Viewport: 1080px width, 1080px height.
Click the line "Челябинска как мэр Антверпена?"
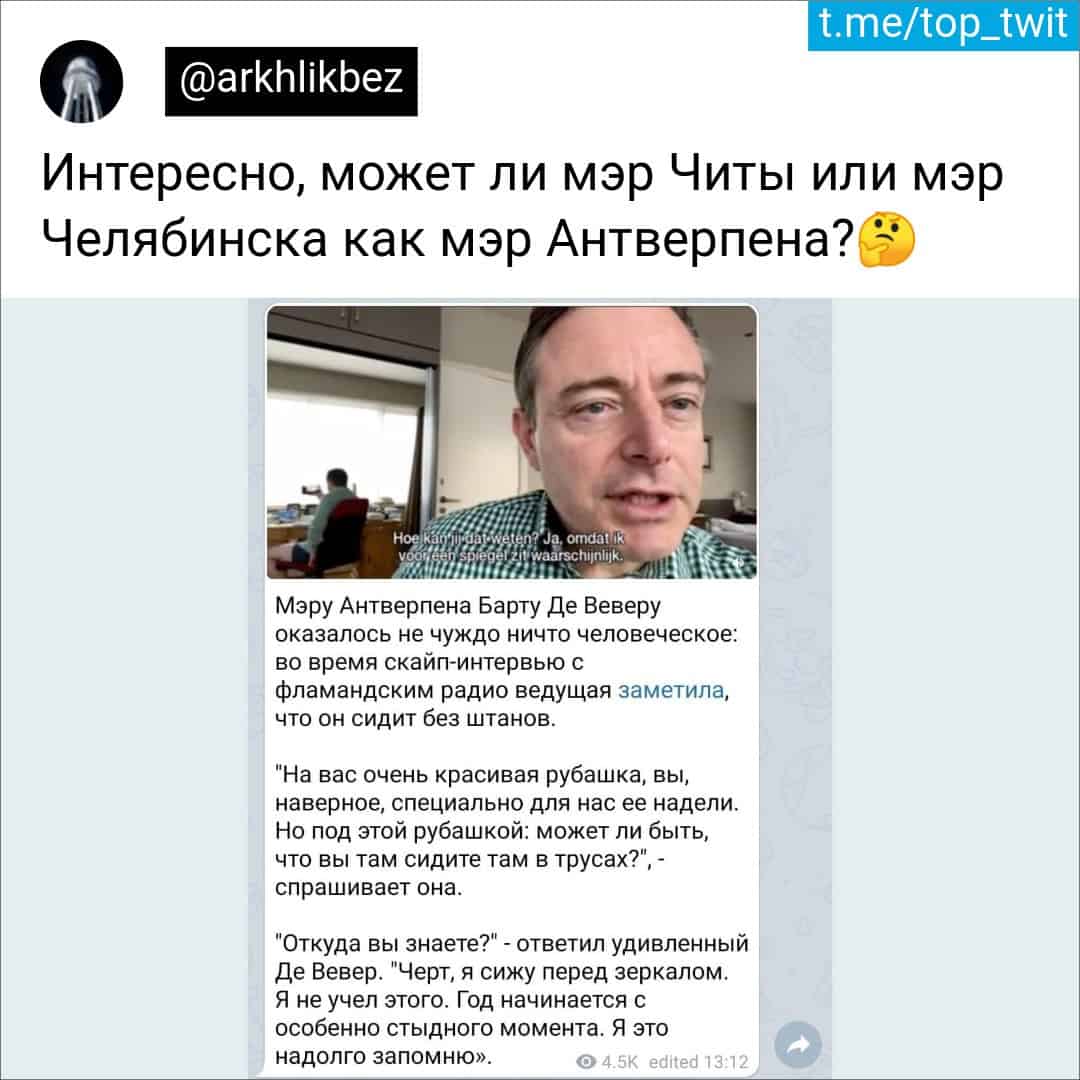448,239
